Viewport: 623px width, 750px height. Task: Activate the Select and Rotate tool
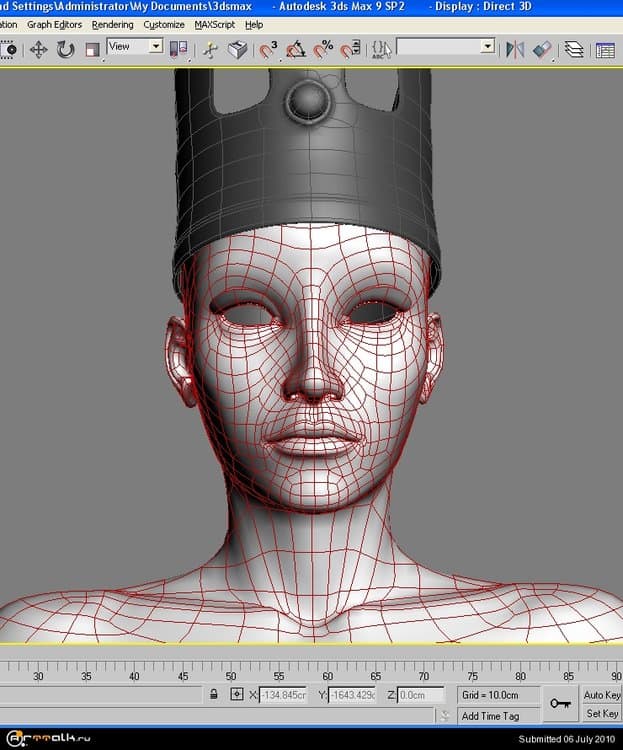point(66,49)
